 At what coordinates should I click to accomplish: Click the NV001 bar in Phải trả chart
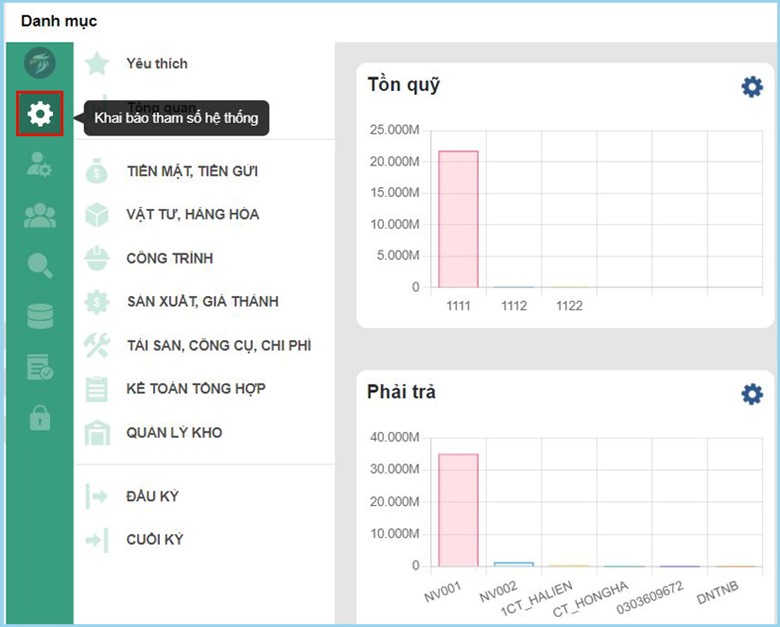pos(458,510)
